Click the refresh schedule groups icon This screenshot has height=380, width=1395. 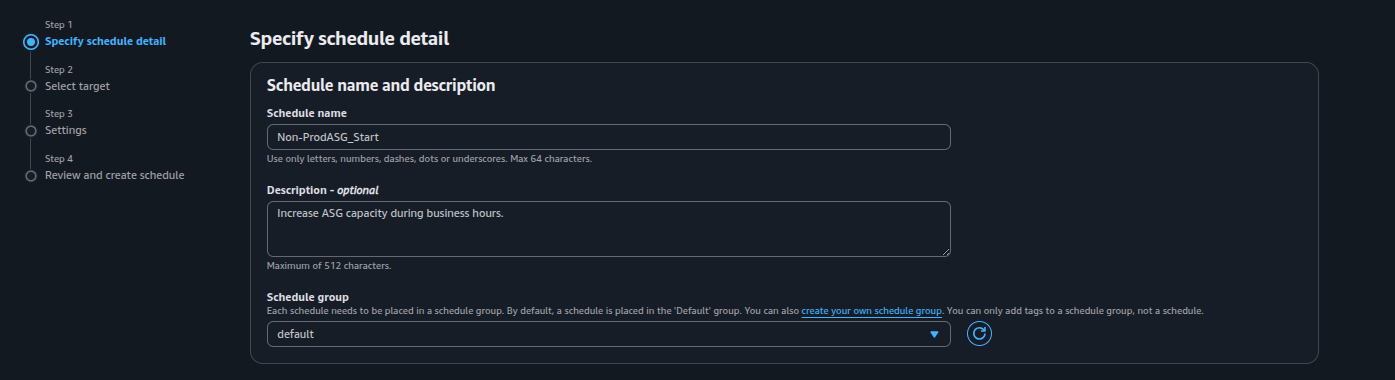point(979,334)
